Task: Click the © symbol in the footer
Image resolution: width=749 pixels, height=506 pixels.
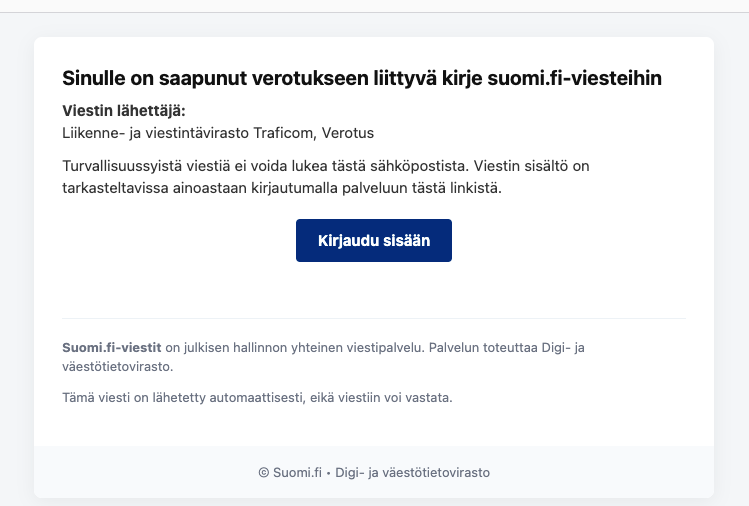Action: point(263,473)
